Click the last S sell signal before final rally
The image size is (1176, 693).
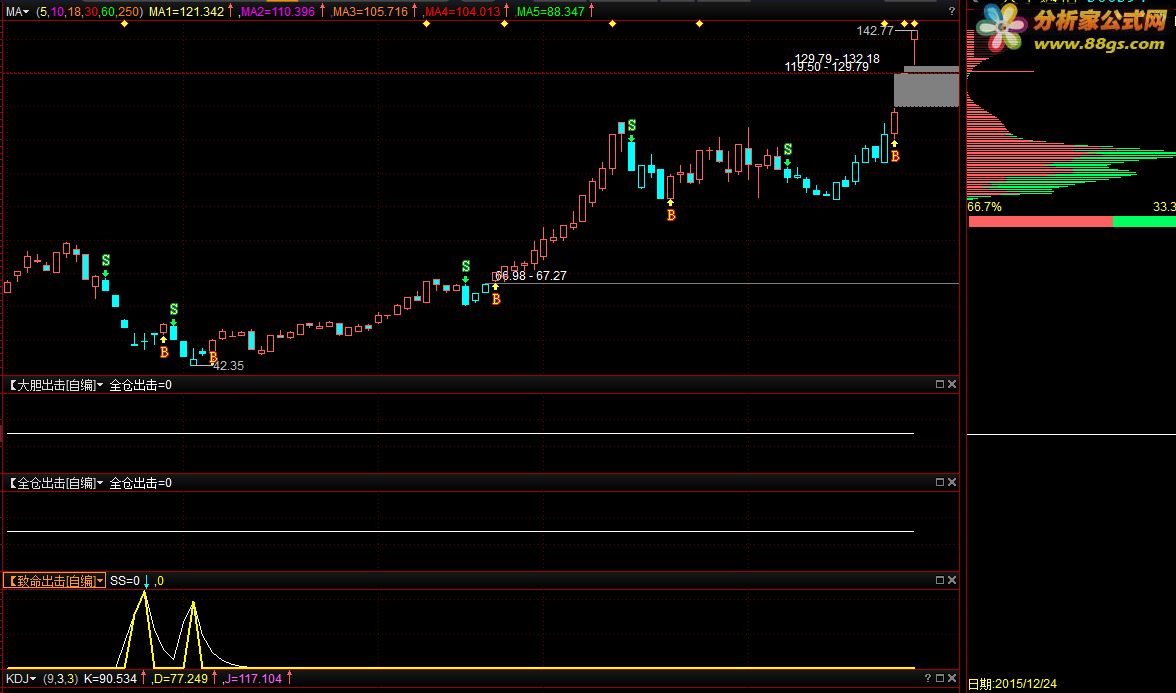coord(788,149)
